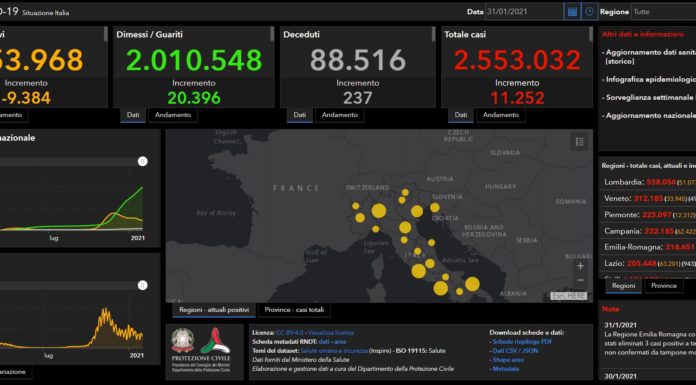Select the Emilia-Romagna row in regions list
Viewport: 696px width, 385px height.
(x=648, y=247)
